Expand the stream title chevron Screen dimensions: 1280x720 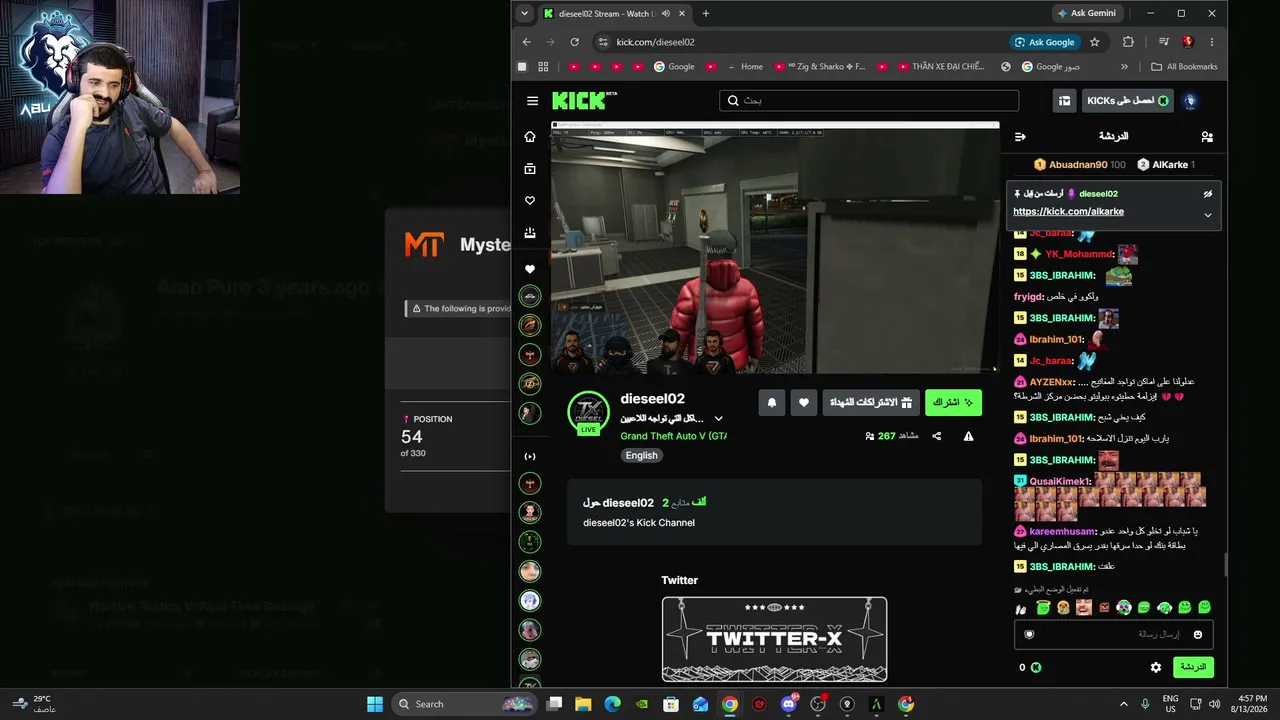click(x=718, y=418)
